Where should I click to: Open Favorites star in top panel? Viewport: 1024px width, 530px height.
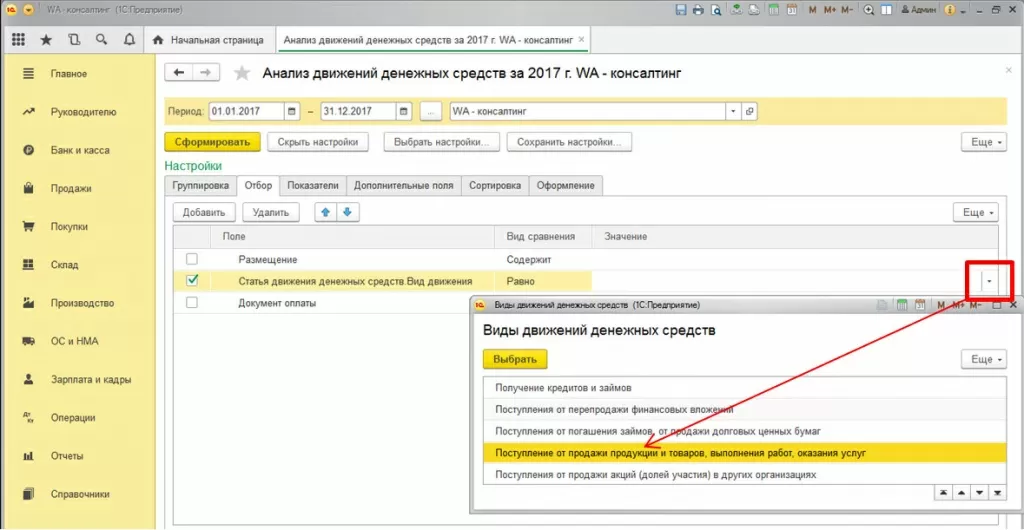46,40
